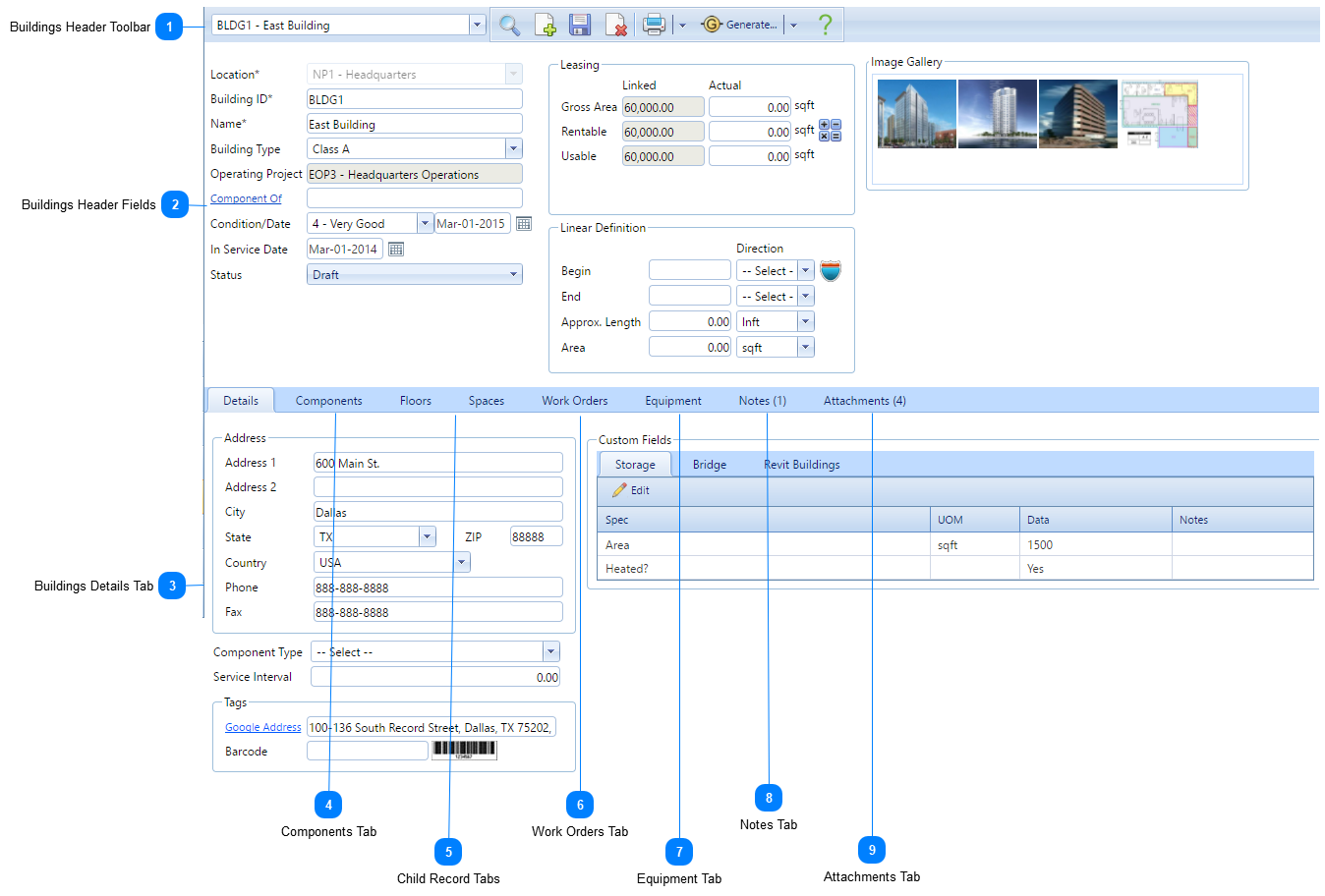
Task: Click the Linear Definition Begin field
Action: pyautogui.click(x=690, y=270)
